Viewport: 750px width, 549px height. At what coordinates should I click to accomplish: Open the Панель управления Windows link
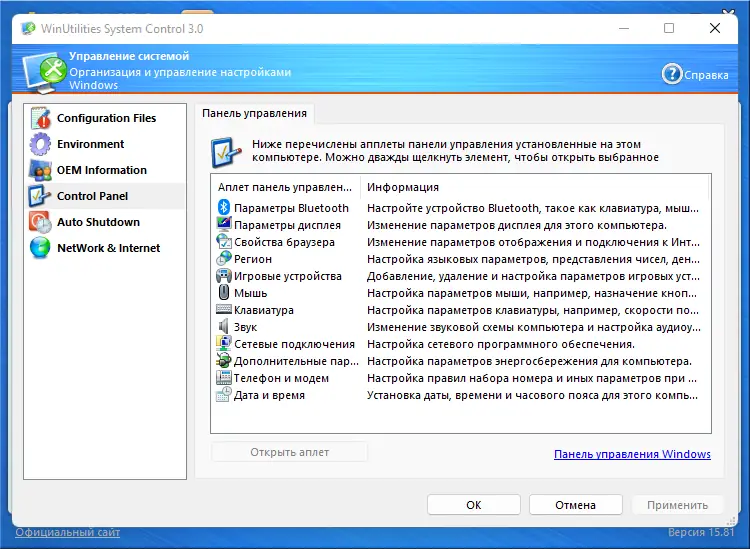632,454
